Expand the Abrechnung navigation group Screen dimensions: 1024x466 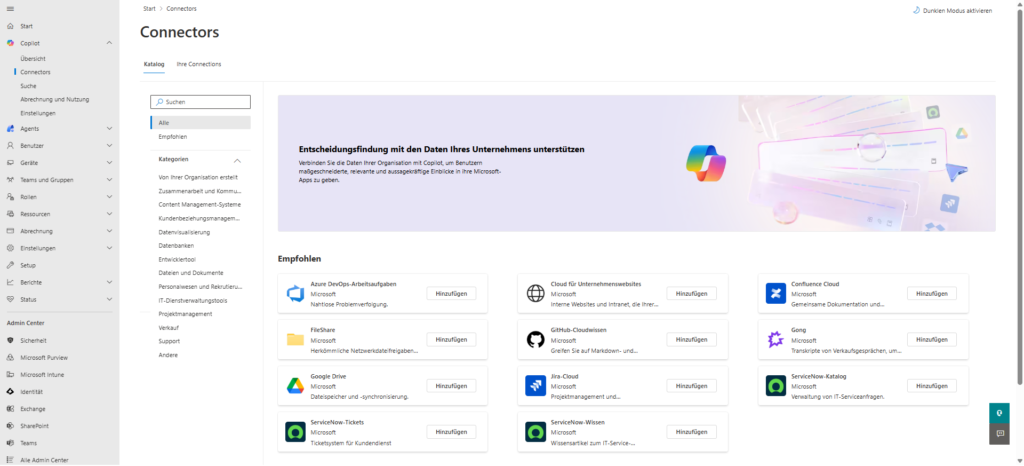(x=110, y=231)
